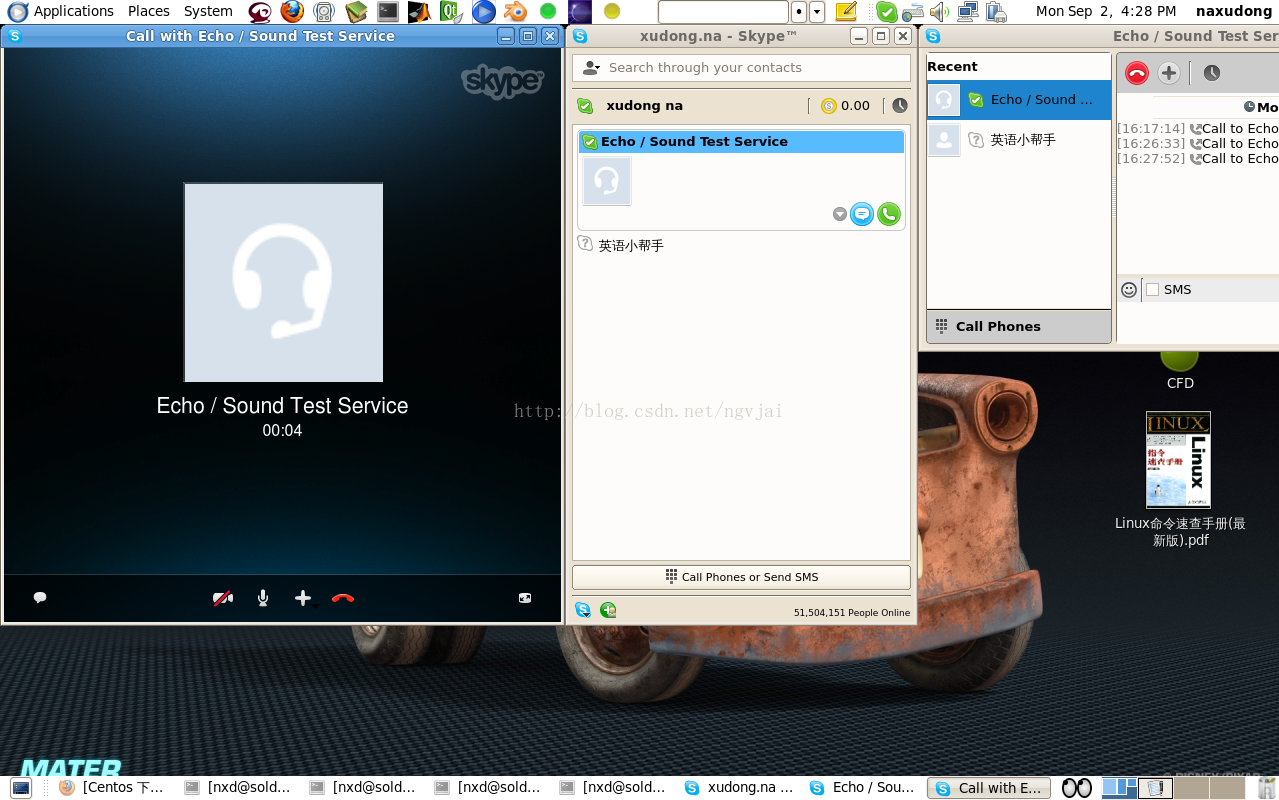Viewport: 1279px width, 800px height.
Task: Click Call Phones in chat window sidebar
Action: tap(1019, 326)
